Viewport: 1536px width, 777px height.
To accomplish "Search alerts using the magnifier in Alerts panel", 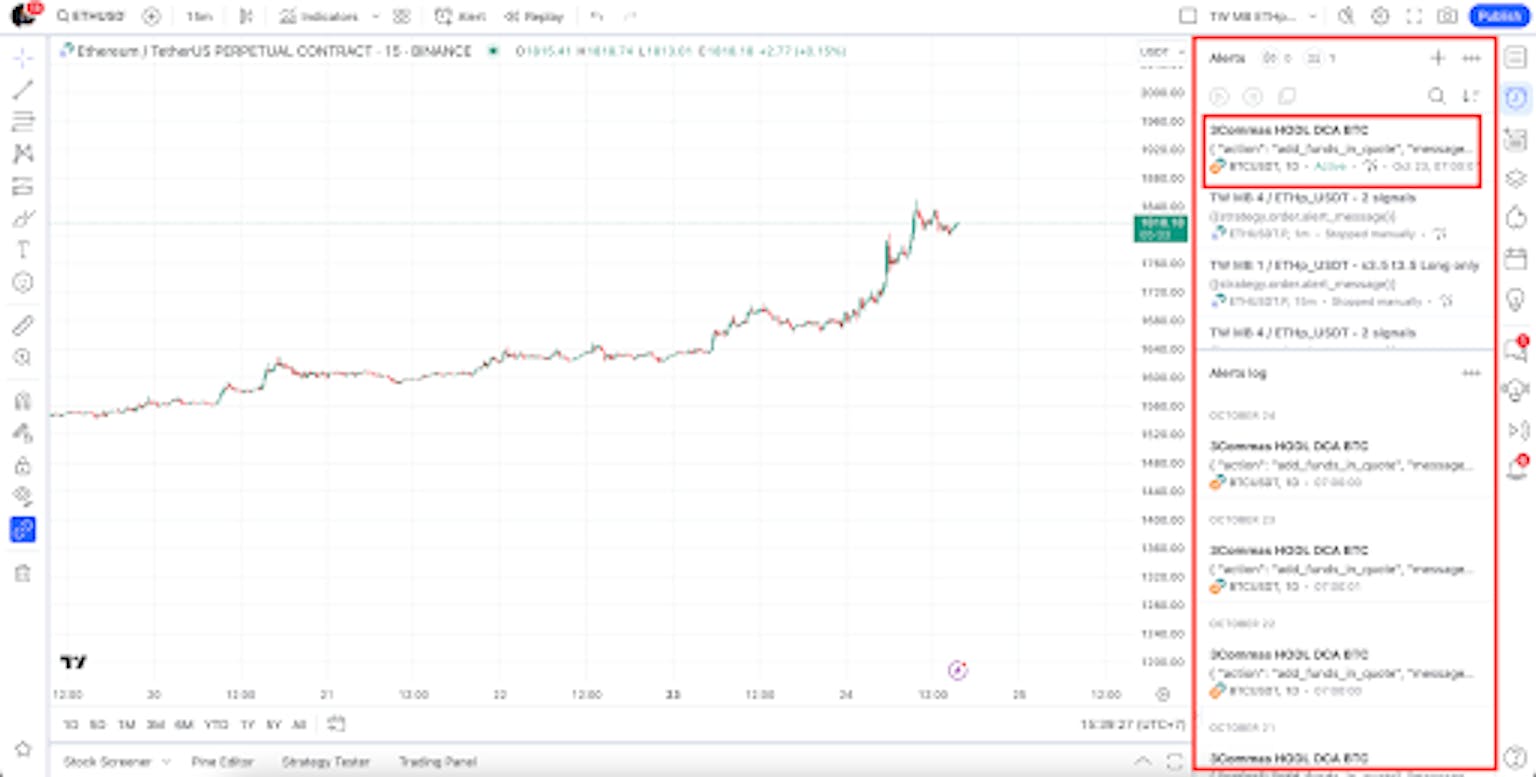I will point(1436,96).
